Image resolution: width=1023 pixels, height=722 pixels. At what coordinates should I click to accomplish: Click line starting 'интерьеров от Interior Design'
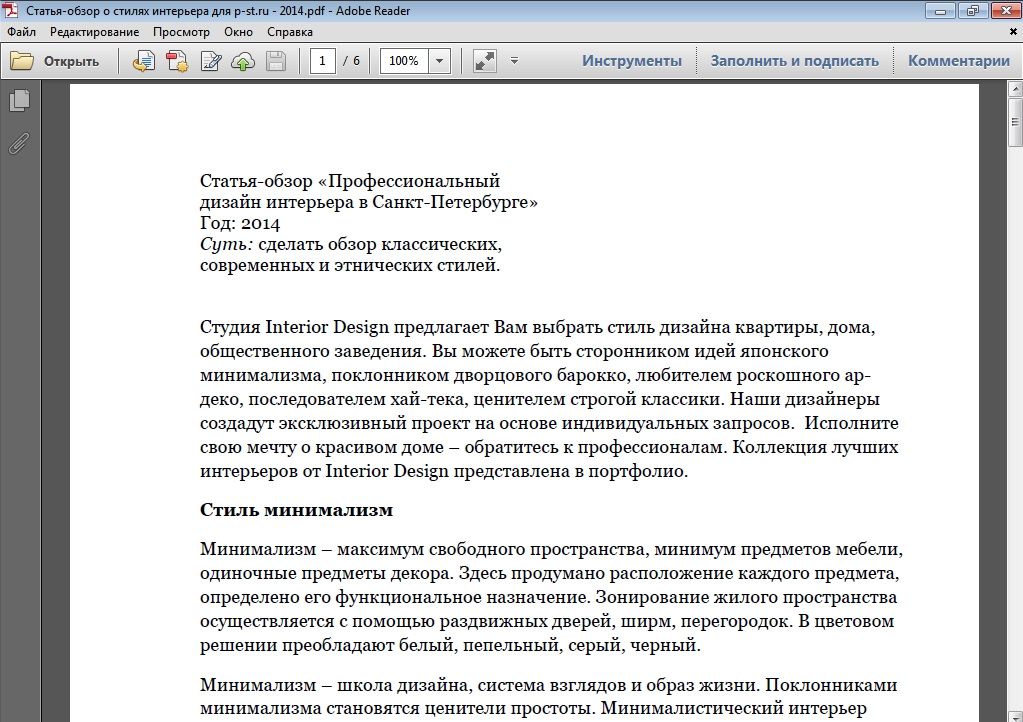coord(444,471)
